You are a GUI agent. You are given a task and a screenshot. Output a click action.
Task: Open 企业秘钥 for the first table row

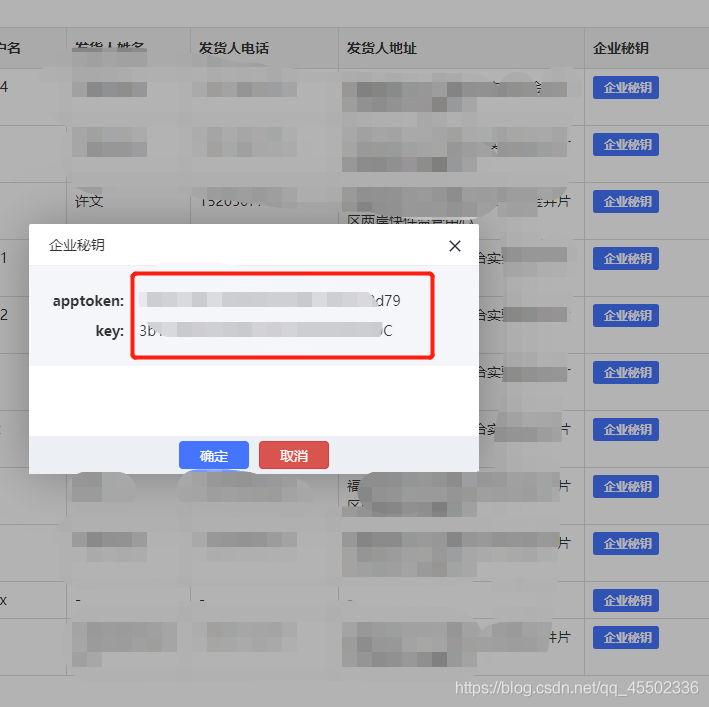626,88
